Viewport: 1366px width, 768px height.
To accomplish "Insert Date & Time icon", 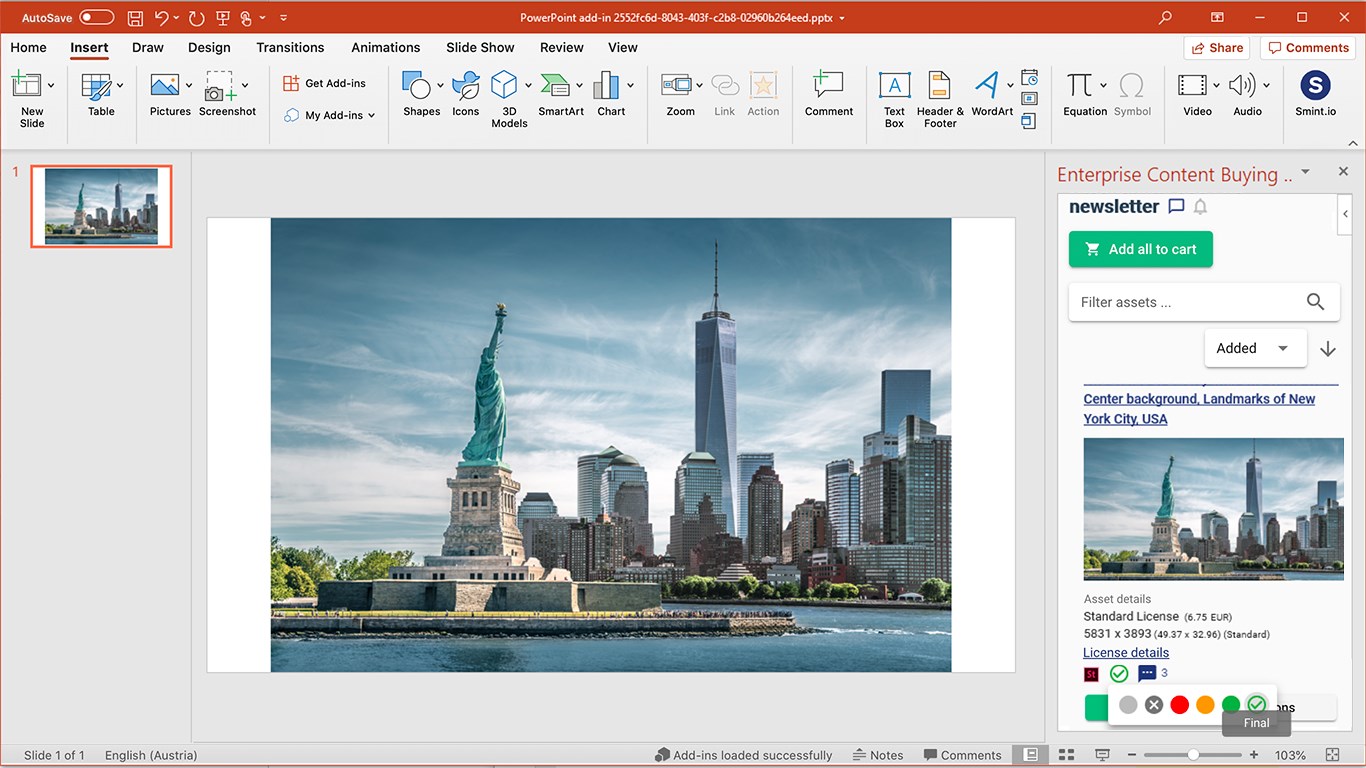I will click(1029, 77).
